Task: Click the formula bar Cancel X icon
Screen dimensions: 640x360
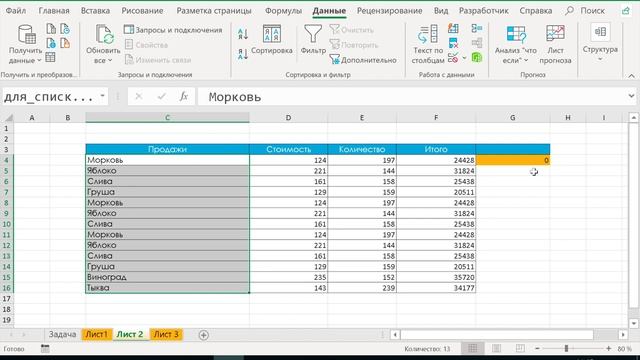Action: (139, 96)
